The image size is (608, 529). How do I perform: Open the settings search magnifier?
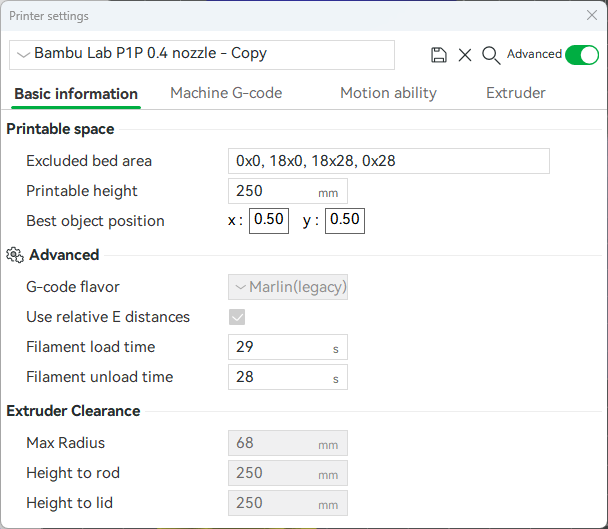tap(491, 55)
